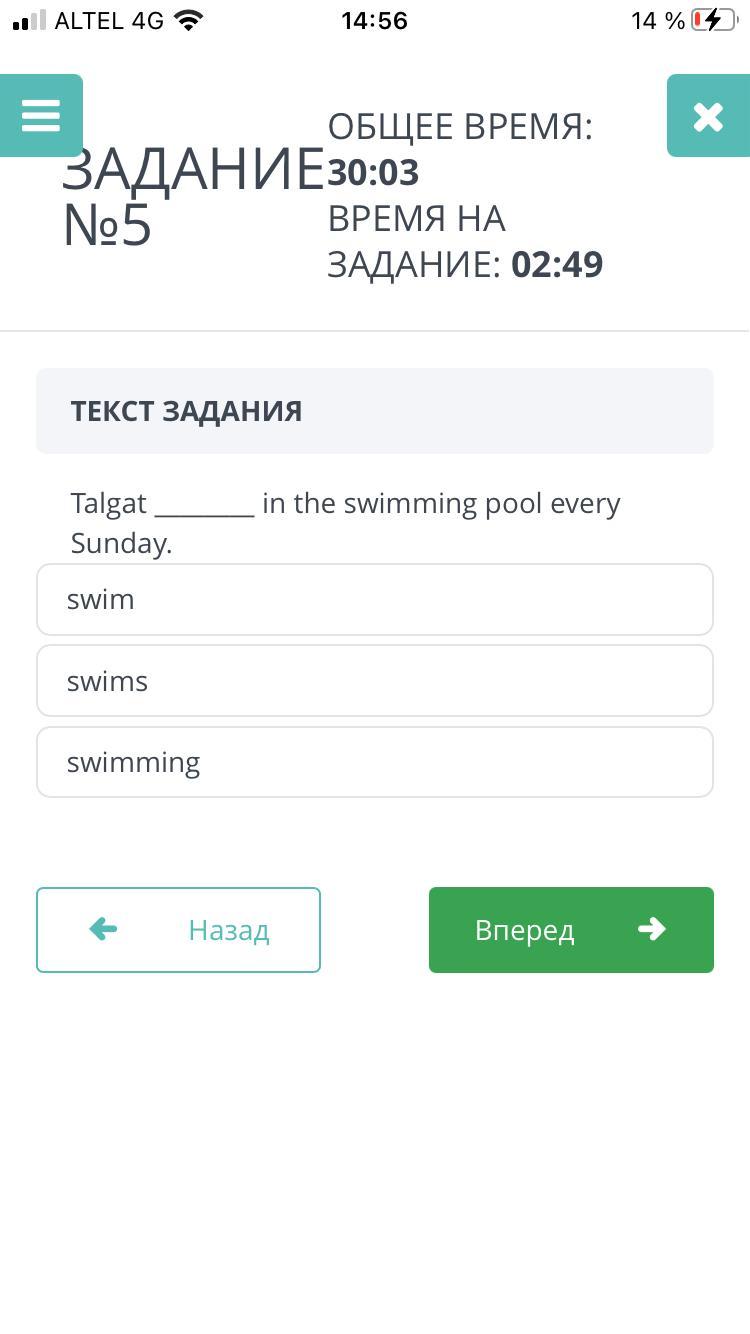
Task: Tap the Wi-Fi icon in status bar
Action: click(187, 21)
